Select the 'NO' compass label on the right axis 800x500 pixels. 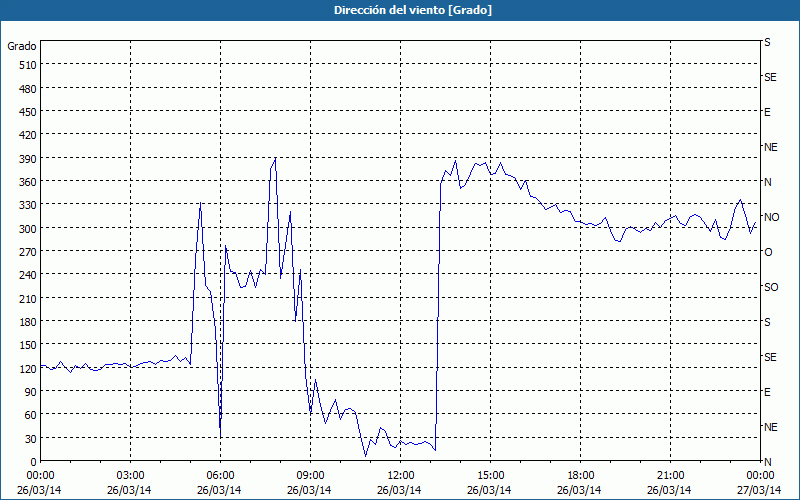[x=771, y=217]
